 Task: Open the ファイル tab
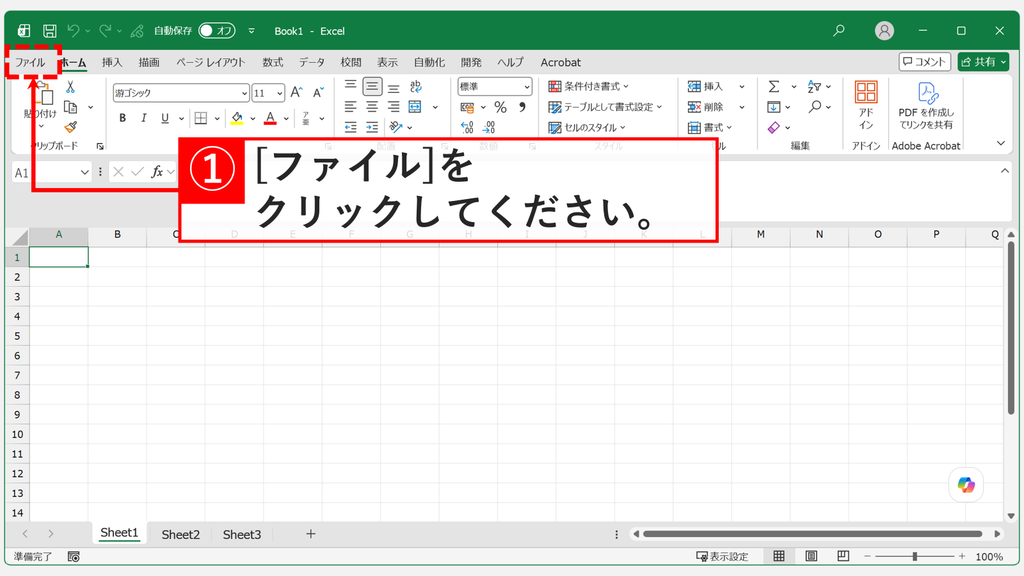coord(30,63)
